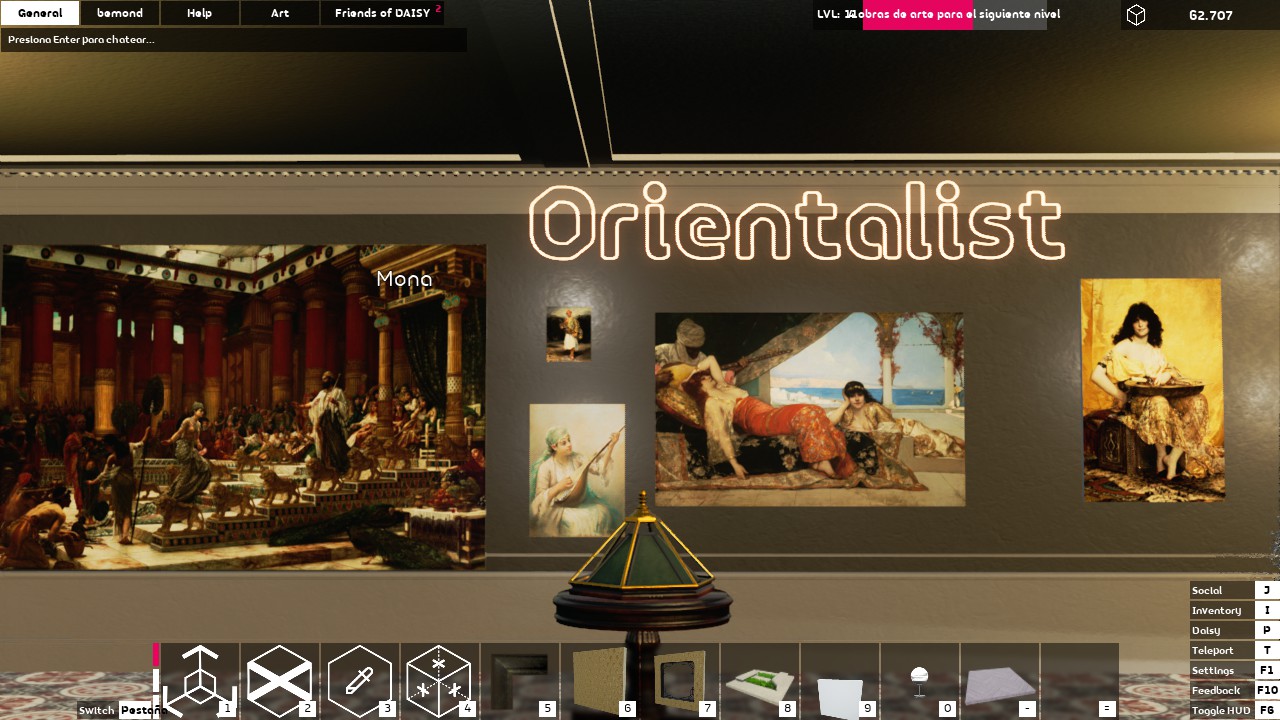This screenshot has height=720, width=1280.
Task: Open the Teleport menu
Action: pyautogui.click(x=1235, y=650)
